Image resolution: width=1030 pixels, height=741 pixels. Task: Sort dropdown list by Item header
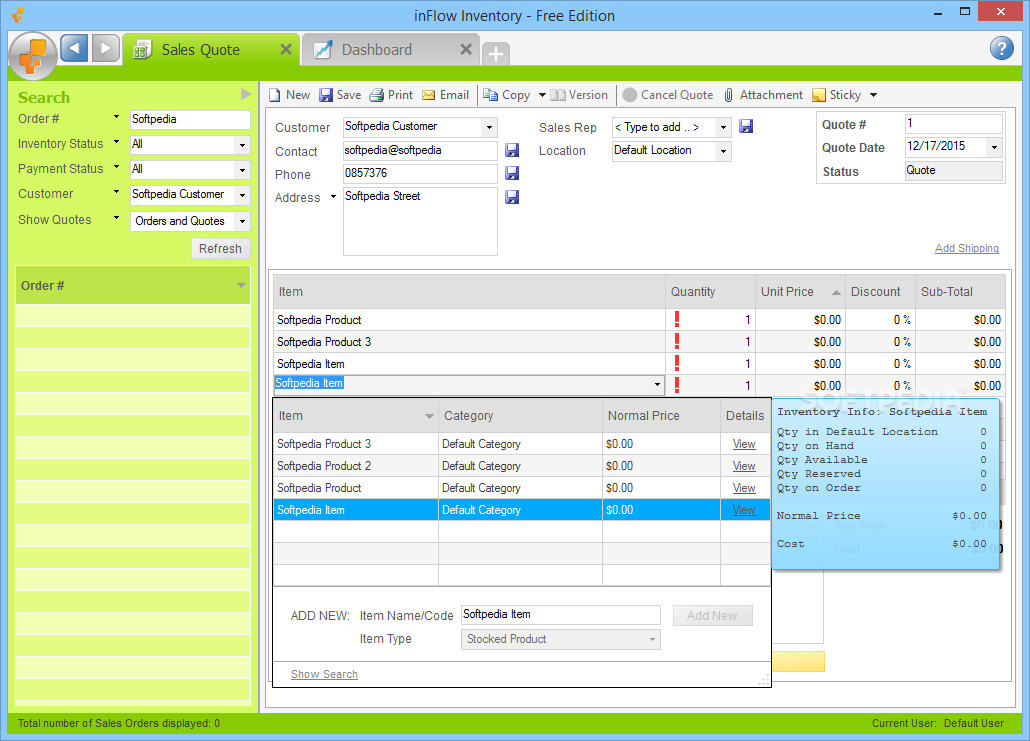(x=355, y=416)
